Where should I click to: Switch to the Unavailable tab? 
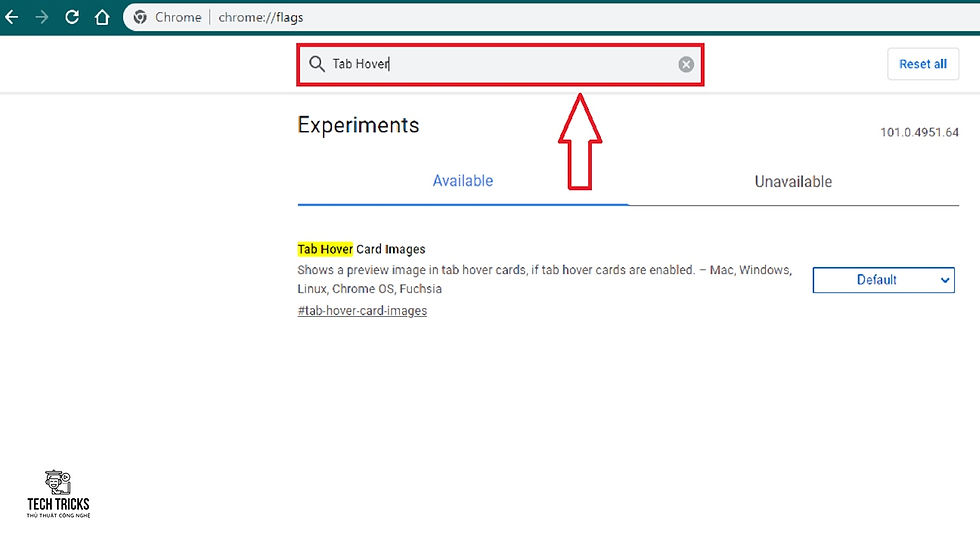pos(793,182)
